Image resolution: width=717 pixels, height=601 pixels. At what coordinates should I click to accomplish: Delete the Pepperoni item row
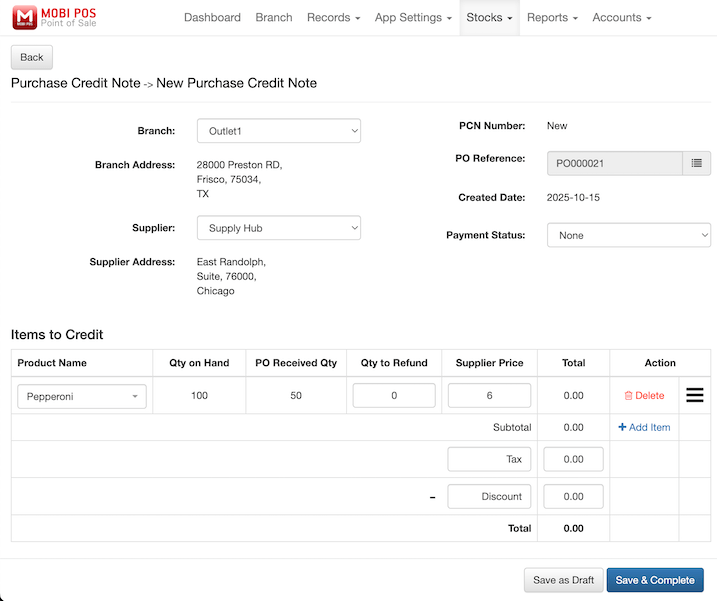(x=644, y=396)
